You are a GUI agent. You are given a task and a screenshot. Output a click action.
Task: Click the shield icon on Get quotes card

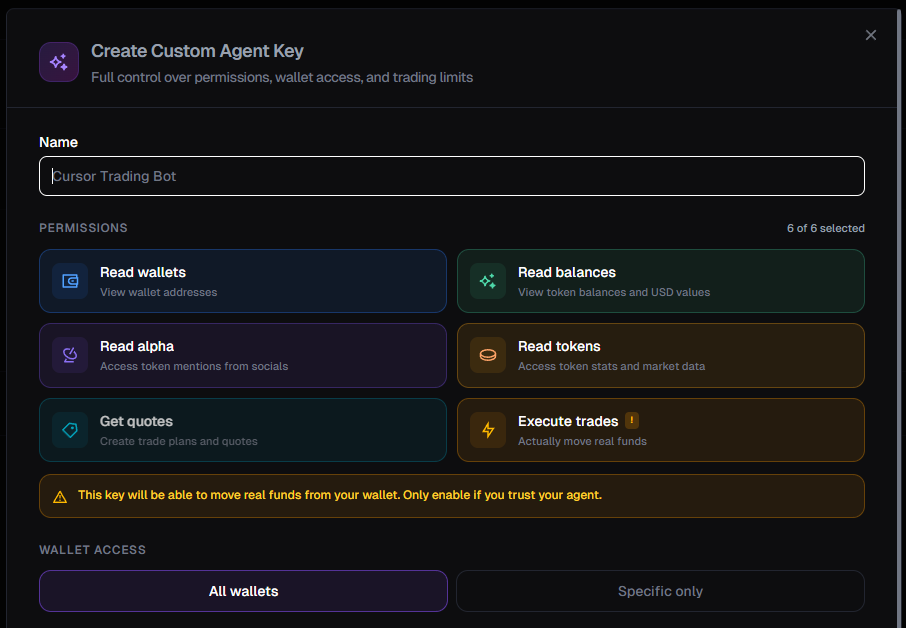(69, 430)
